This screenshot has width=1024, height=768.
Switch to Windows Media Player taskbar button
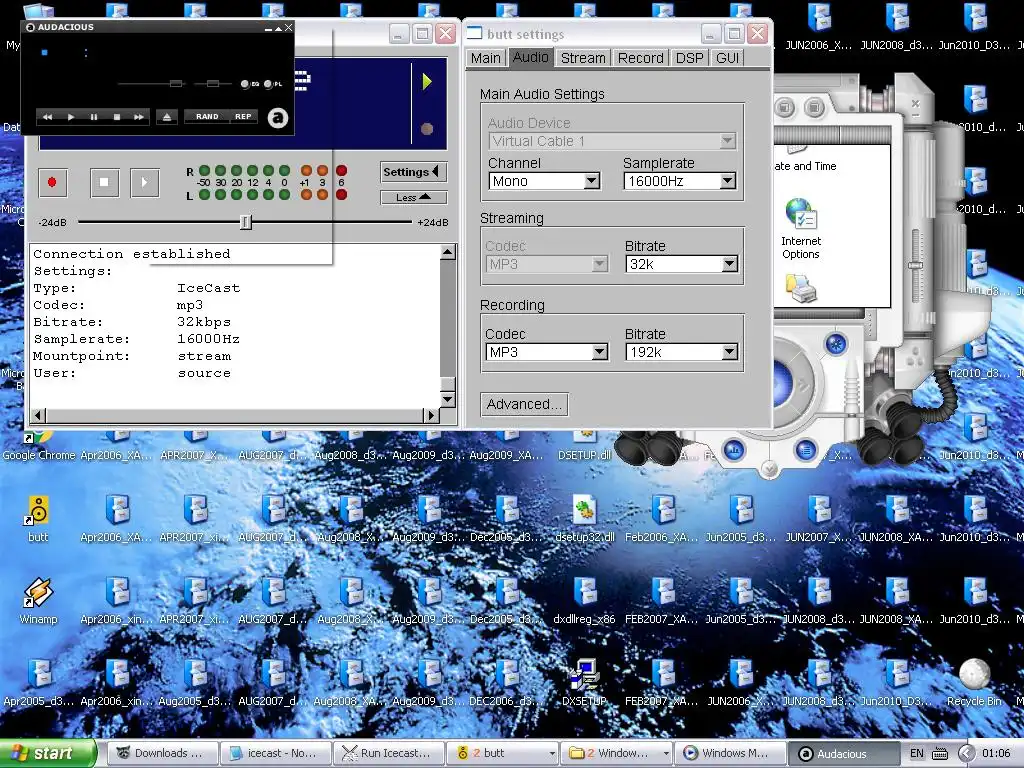[x=729, y=754]
